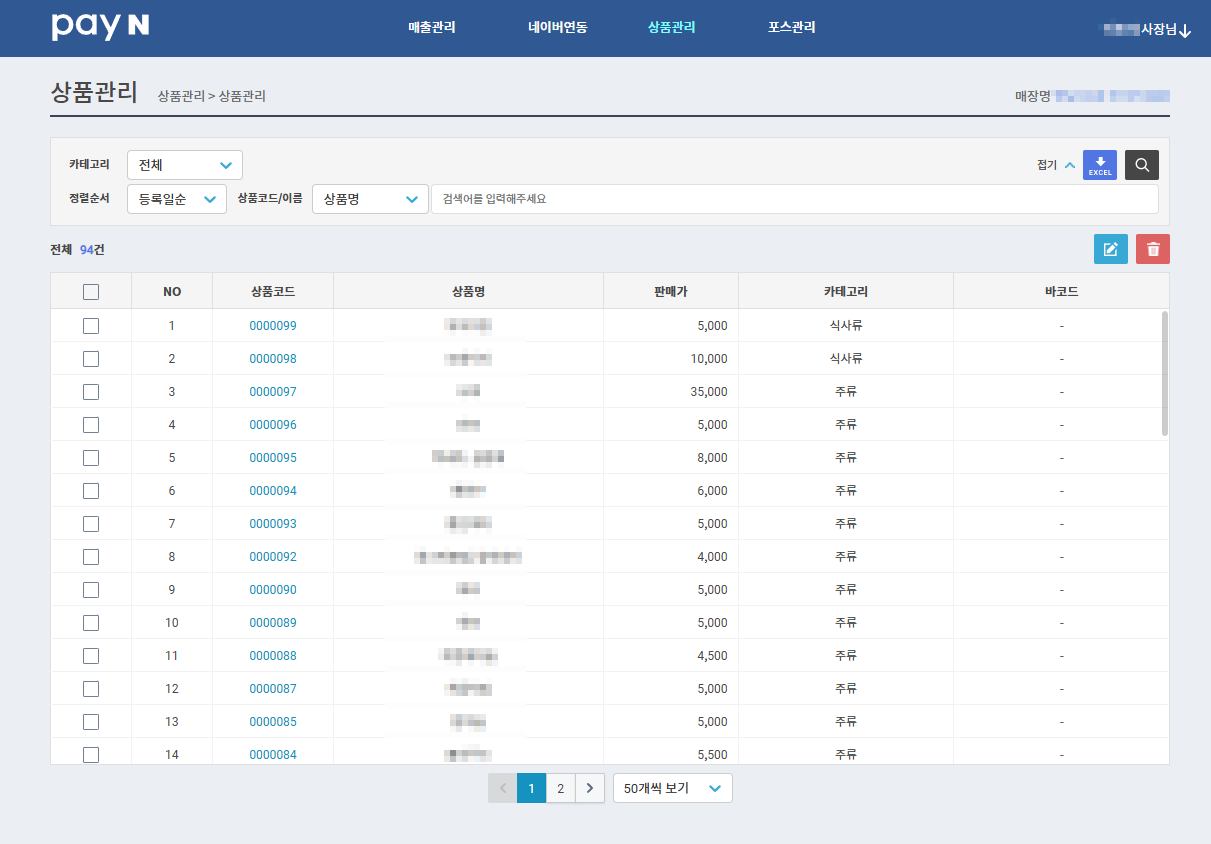Open product code 0000095 link
This screenshot has height=844, width=1211.
click(x=273, y=458)
